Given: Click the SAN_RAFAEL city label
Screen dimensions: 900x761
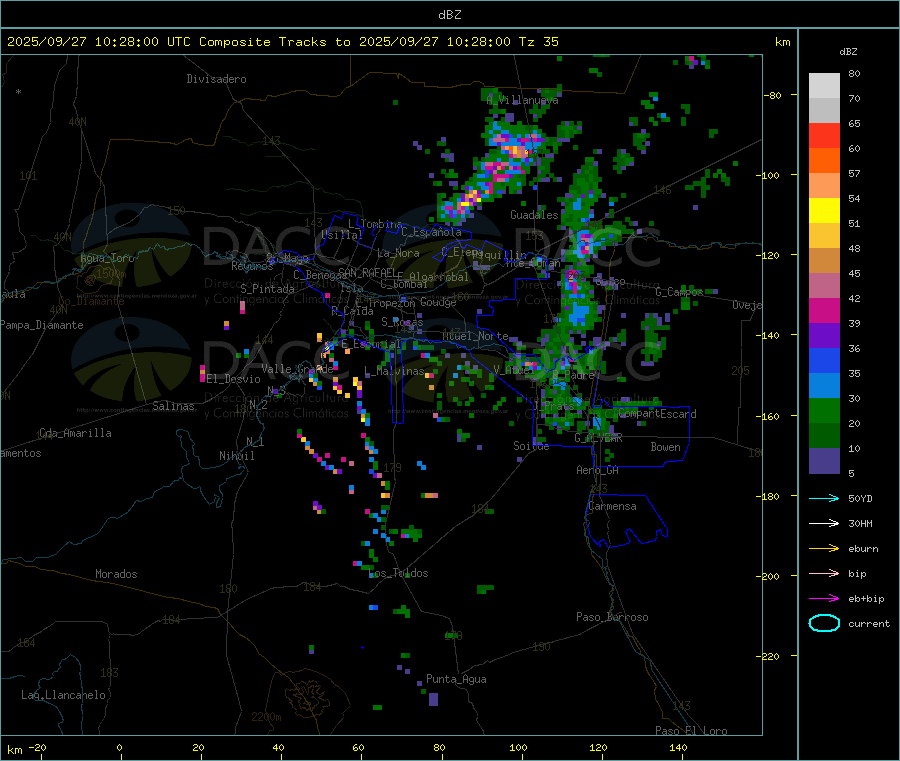Looking at the screenshot, I should pyautogui.click(x=368, y=273).
